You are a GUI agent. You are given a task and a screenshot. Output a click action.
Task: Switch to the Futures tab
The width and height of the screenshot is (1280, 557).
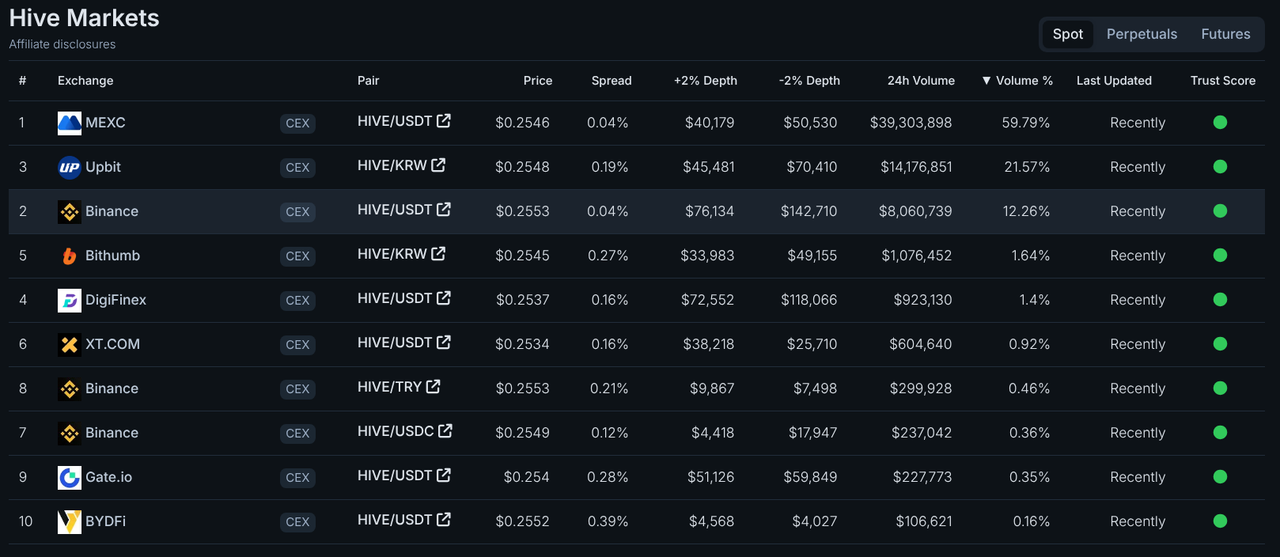[1225, 34]
